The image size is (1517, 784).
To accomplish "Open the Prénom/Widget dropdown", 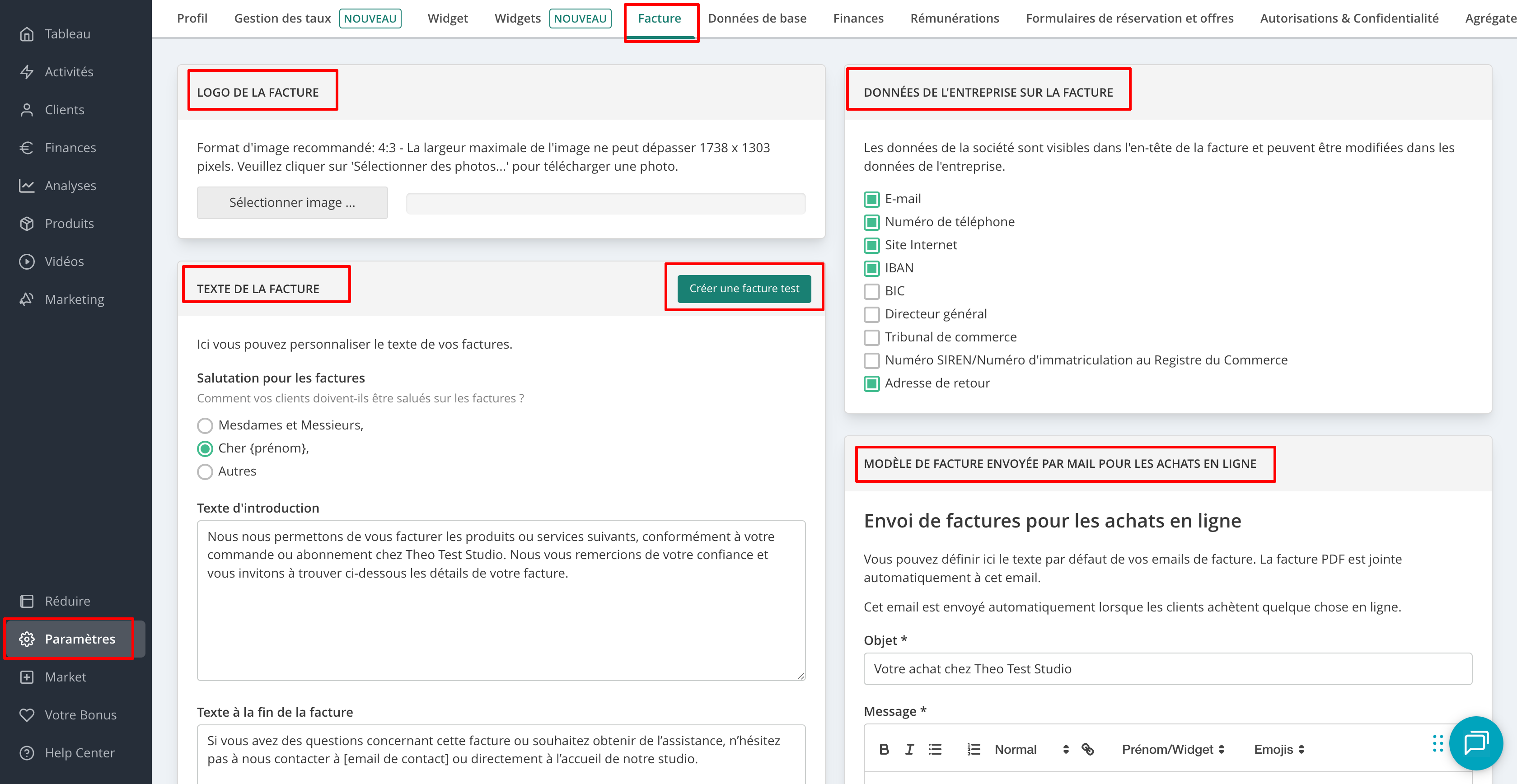I will pyautogui.click(x=1173, y=749).
